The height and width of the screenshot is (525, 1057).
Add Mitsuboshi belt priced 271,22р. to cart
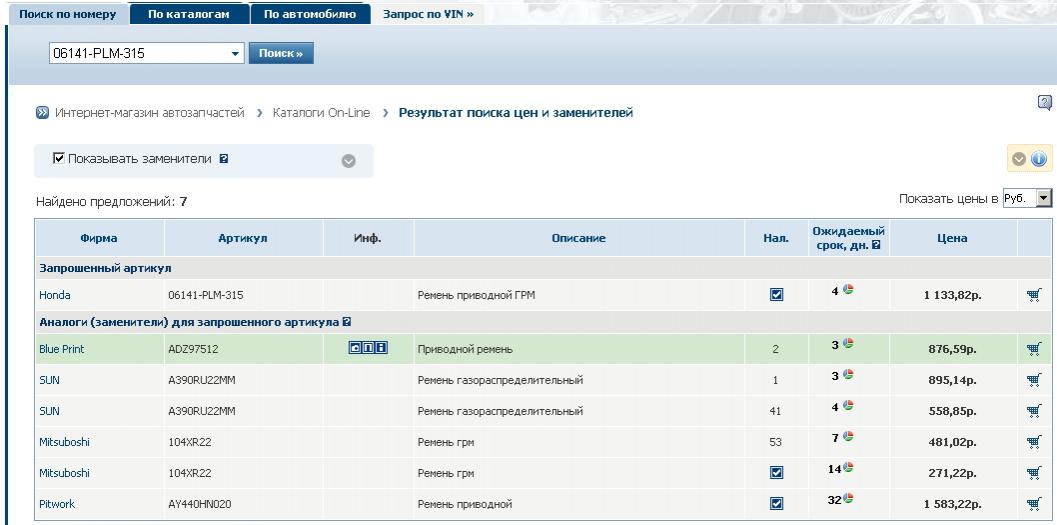[1033, 472]
